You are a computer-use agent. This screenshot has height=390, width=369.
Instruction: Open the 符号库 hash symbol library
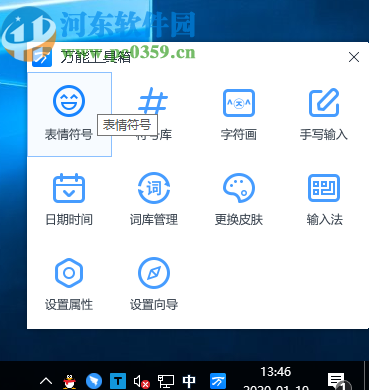[154, 114]
